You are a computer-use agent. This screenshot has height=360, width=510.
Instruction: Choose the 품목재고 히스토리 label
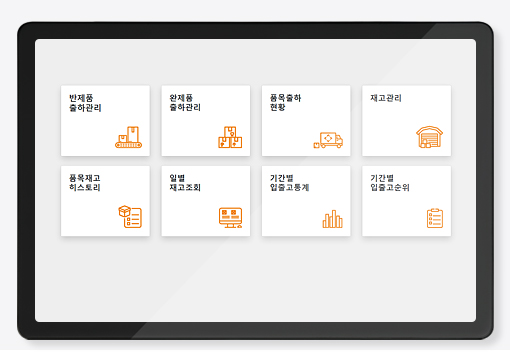(85, 183)
